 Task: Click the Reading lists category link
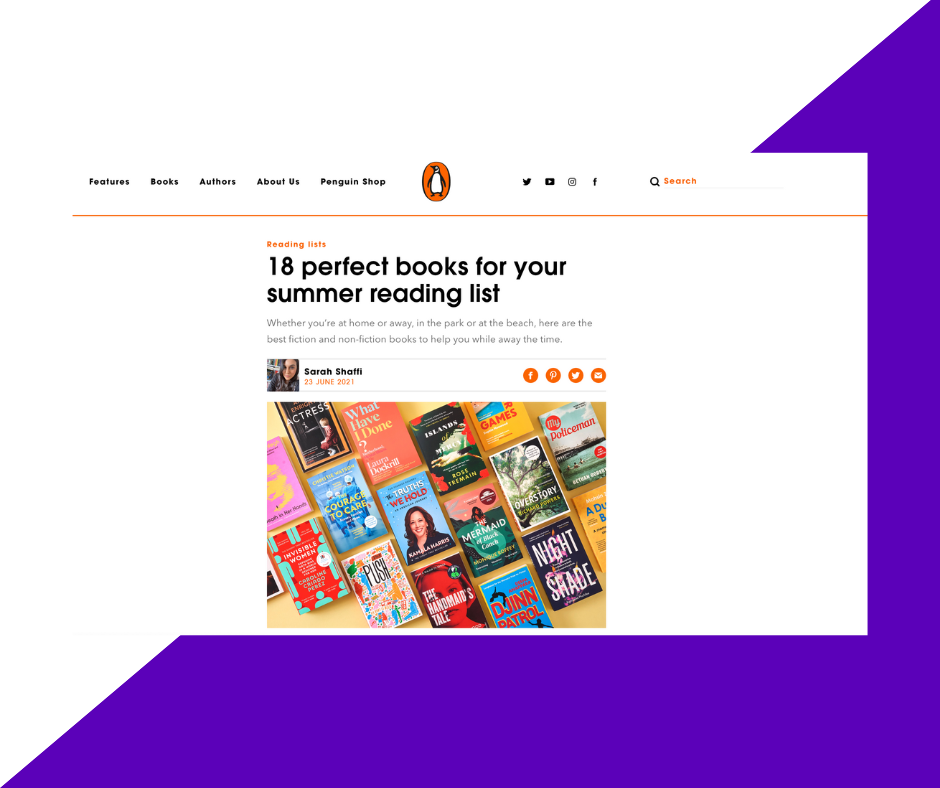pyautogui.click(x=296, y=244)
